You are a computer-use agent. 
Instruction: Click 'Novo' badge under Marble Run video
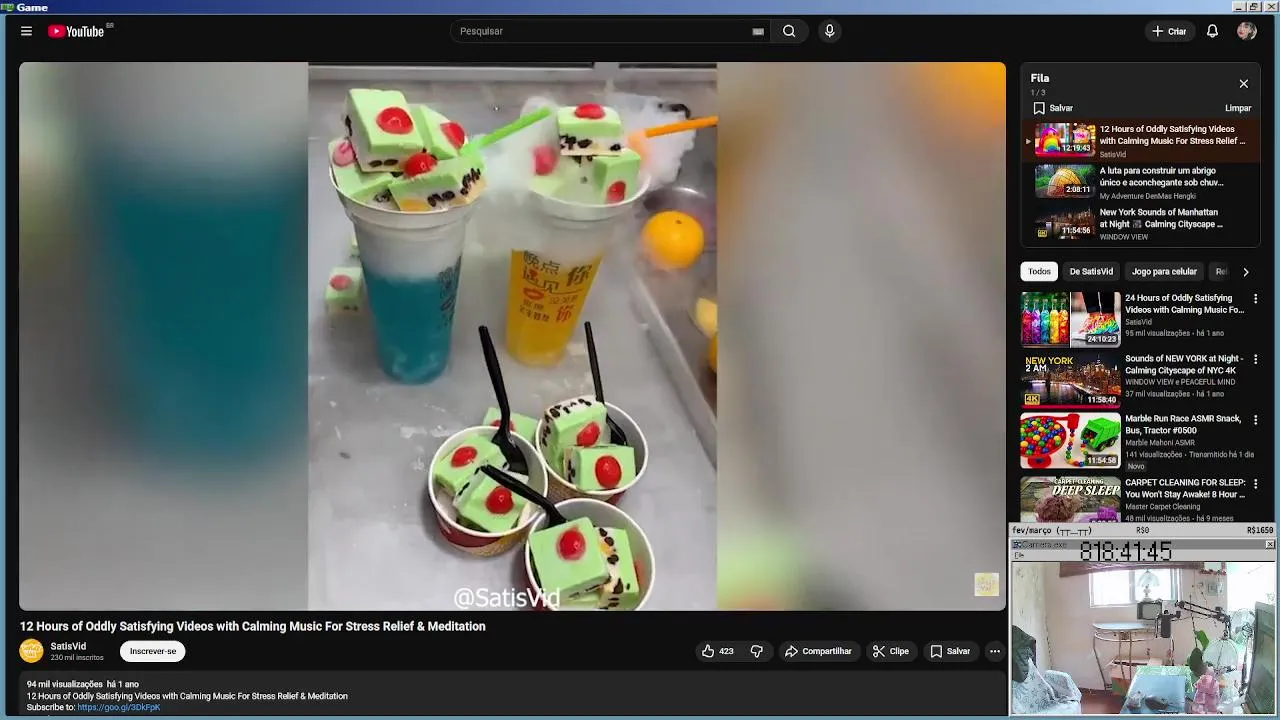[x=1136, y=466]
